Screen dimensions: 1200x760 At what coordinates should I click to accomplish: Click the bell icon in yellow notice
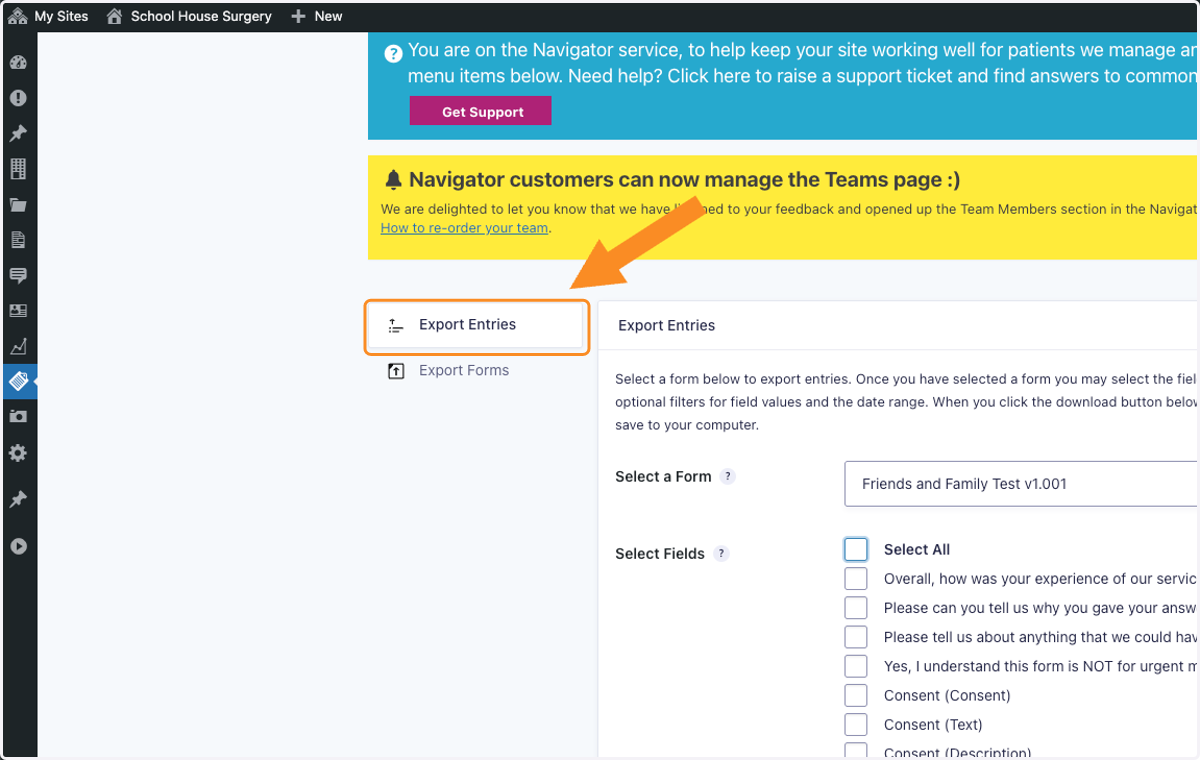[393, 180]
